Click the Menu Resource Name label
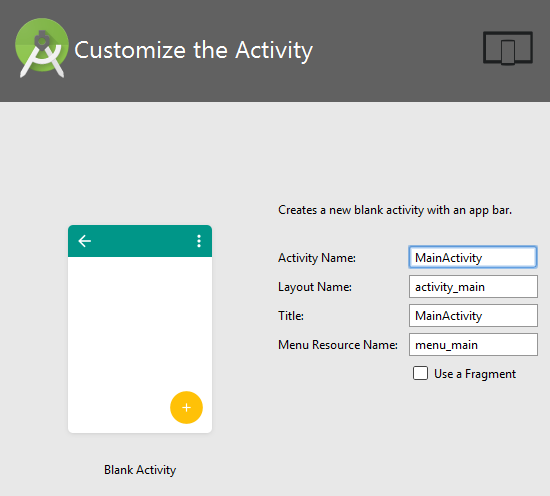 point(338,345)
